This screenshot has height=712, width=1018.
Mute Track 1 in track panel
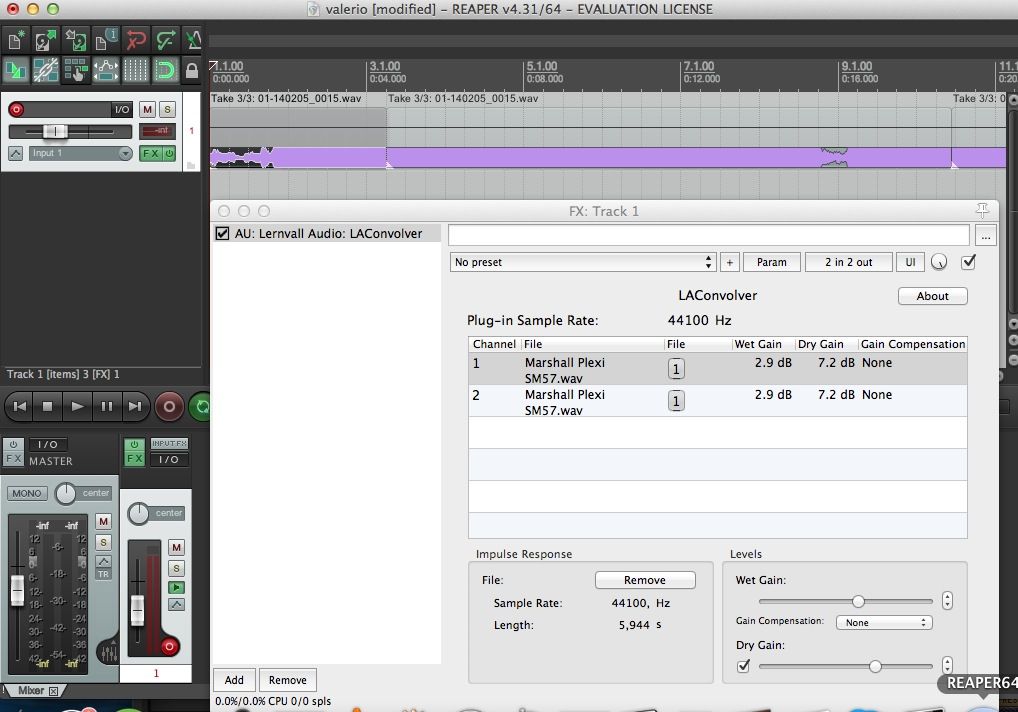(147, 110)
